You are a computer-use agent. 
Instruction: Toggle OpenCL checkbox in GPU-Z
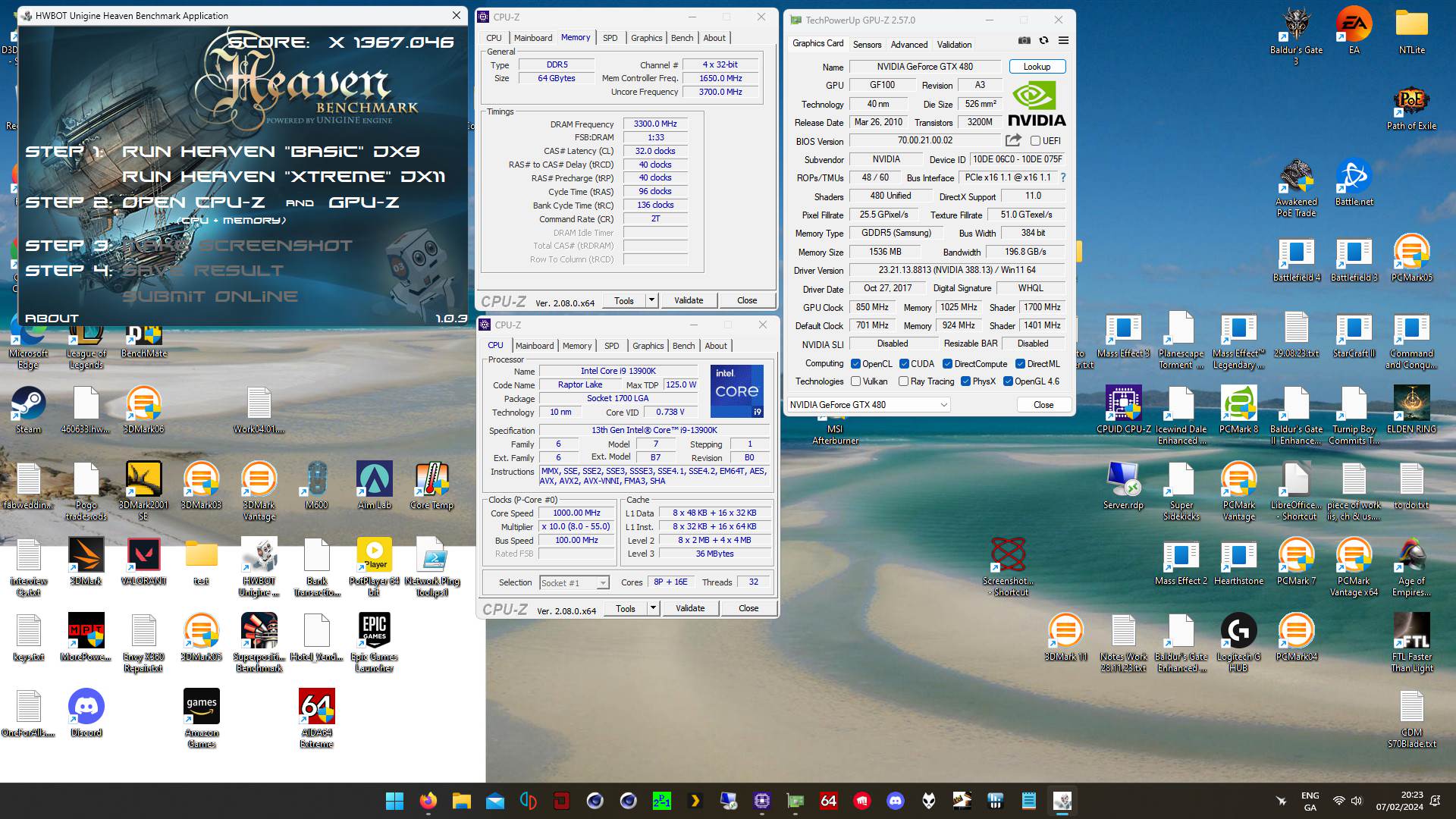(x=855, y=364)
